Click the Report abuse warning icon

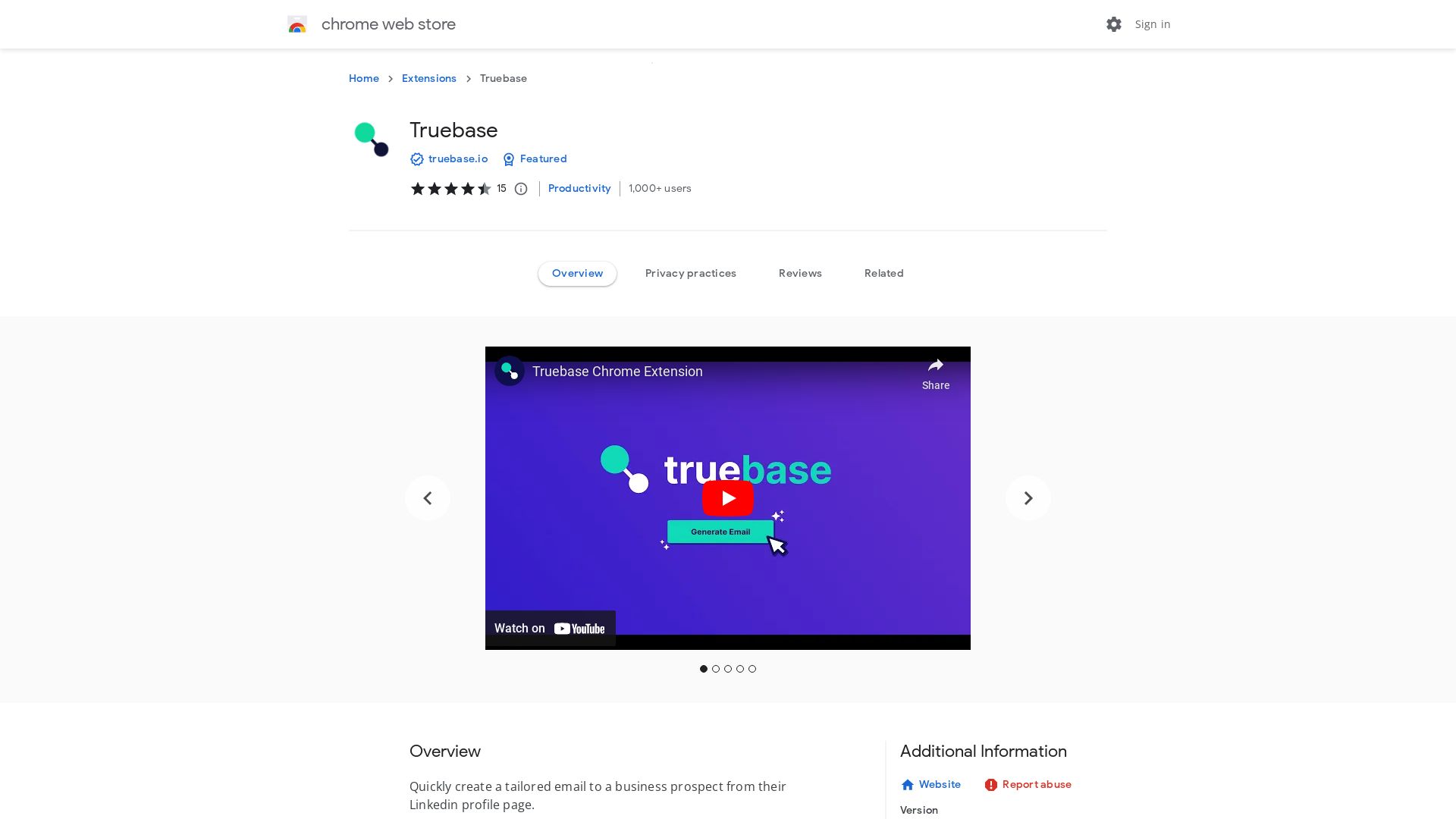pyautogui.click(x=990, y=785)
